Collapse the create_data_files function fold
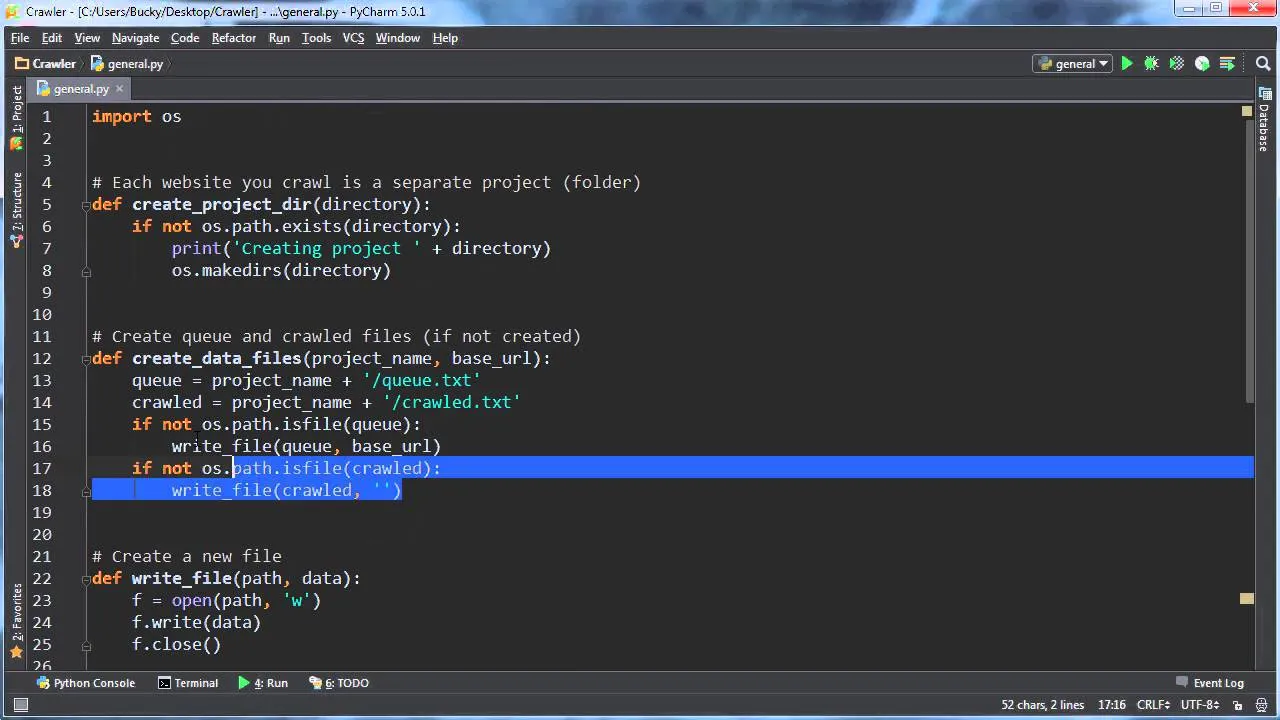 tap(86, 358)
